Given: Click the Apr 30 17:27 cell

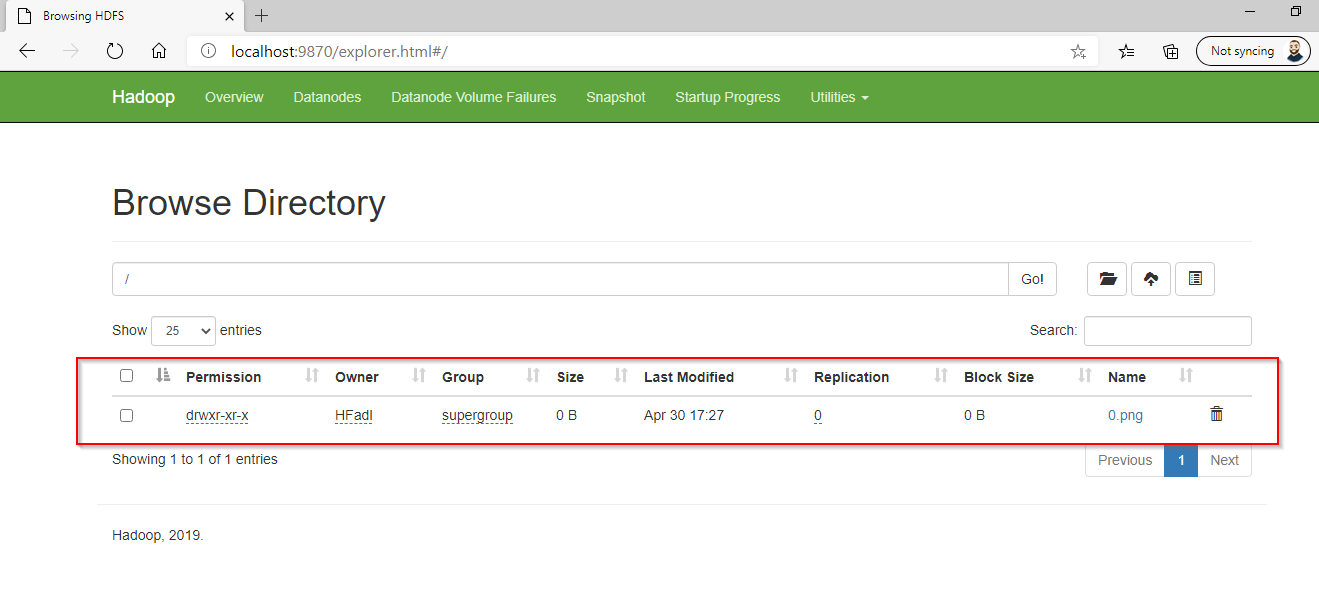Looking at the screenshot, I should [x=684, y=415].
